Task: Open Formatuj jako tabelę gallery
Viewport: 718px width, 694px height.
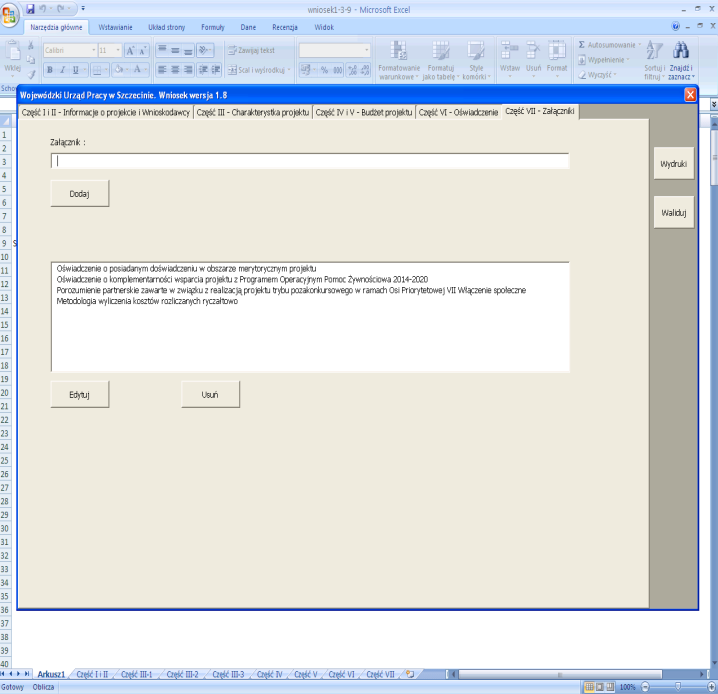Action: 441,60
